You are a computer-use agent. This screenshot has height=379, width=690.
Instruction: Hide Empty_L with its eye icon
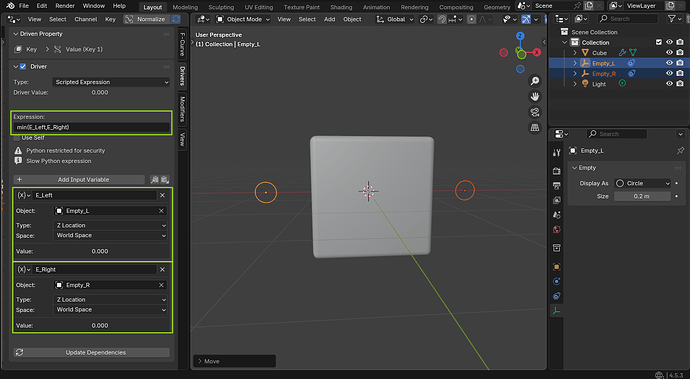point(669,63)
